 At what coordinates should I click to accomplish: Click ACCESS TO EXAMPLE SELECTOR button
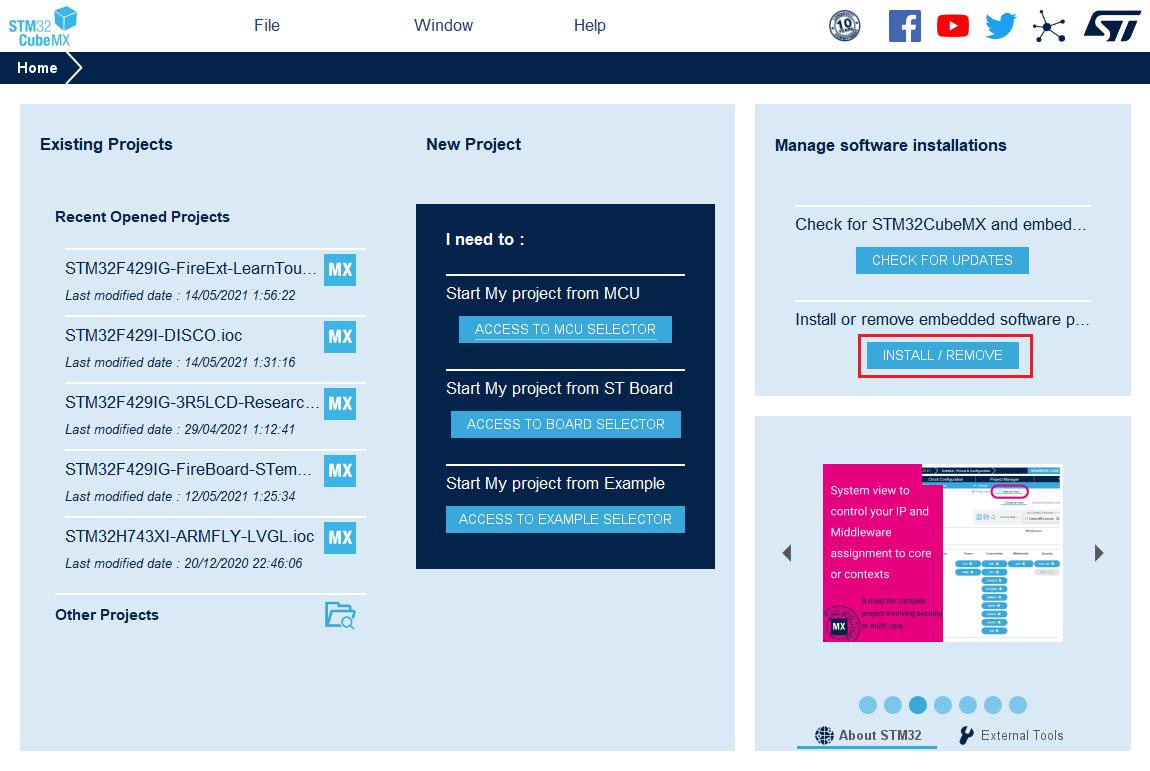point(565,519)
